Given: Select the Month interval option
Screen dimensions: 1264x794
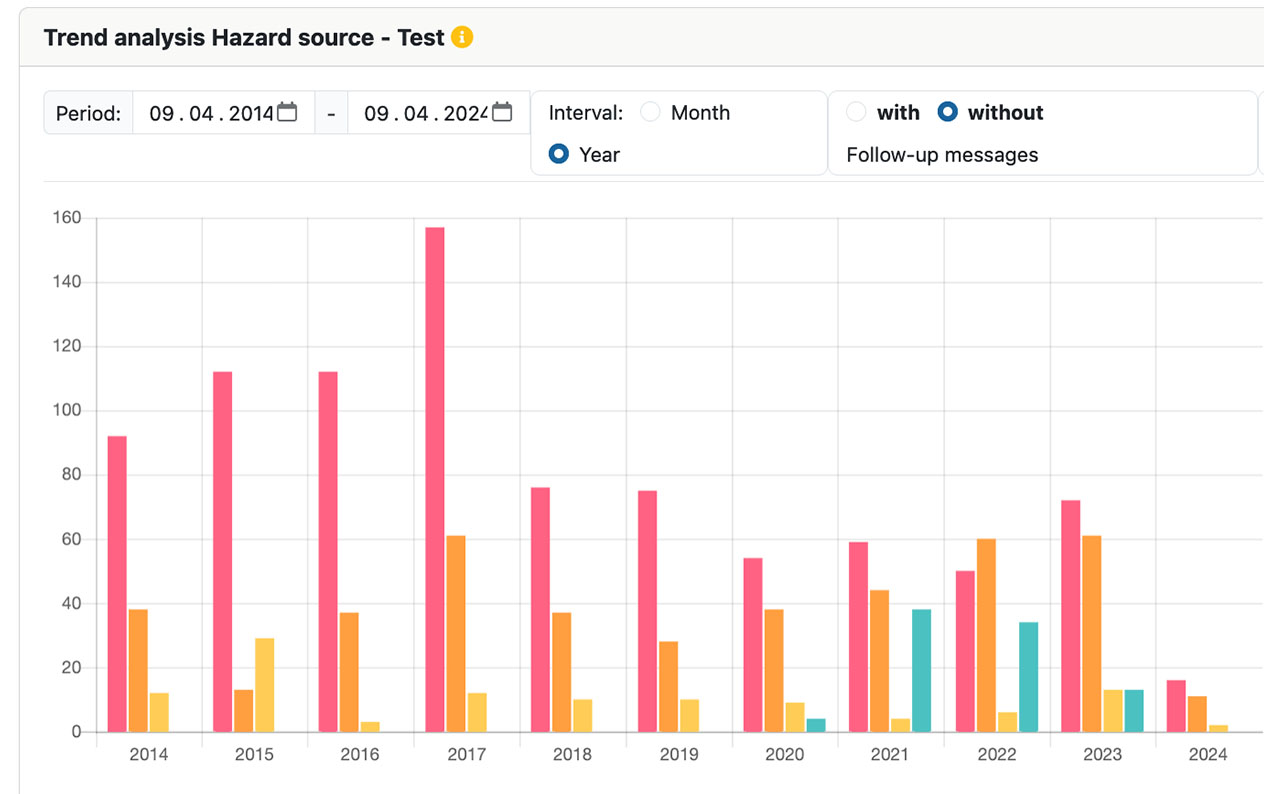Looking at the screenshot, I should (x=651, y=113).
